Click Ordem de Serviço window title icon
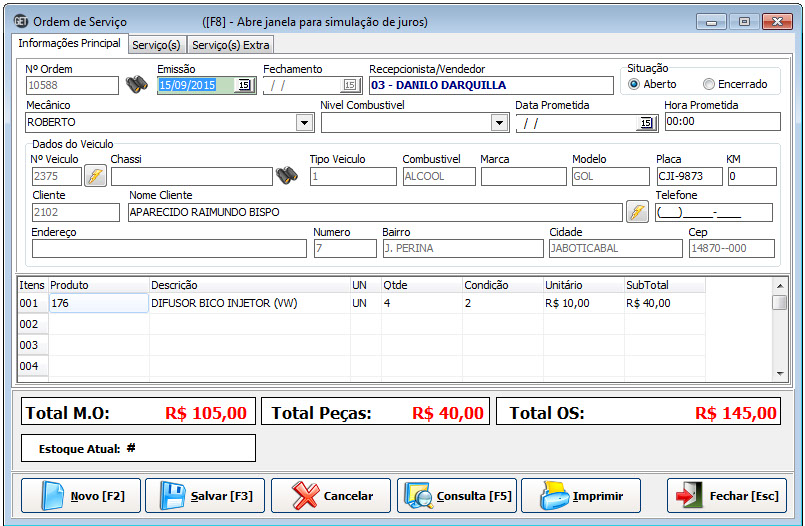The height and width of the screenshot is (526, 805). [x=20, y=21]
